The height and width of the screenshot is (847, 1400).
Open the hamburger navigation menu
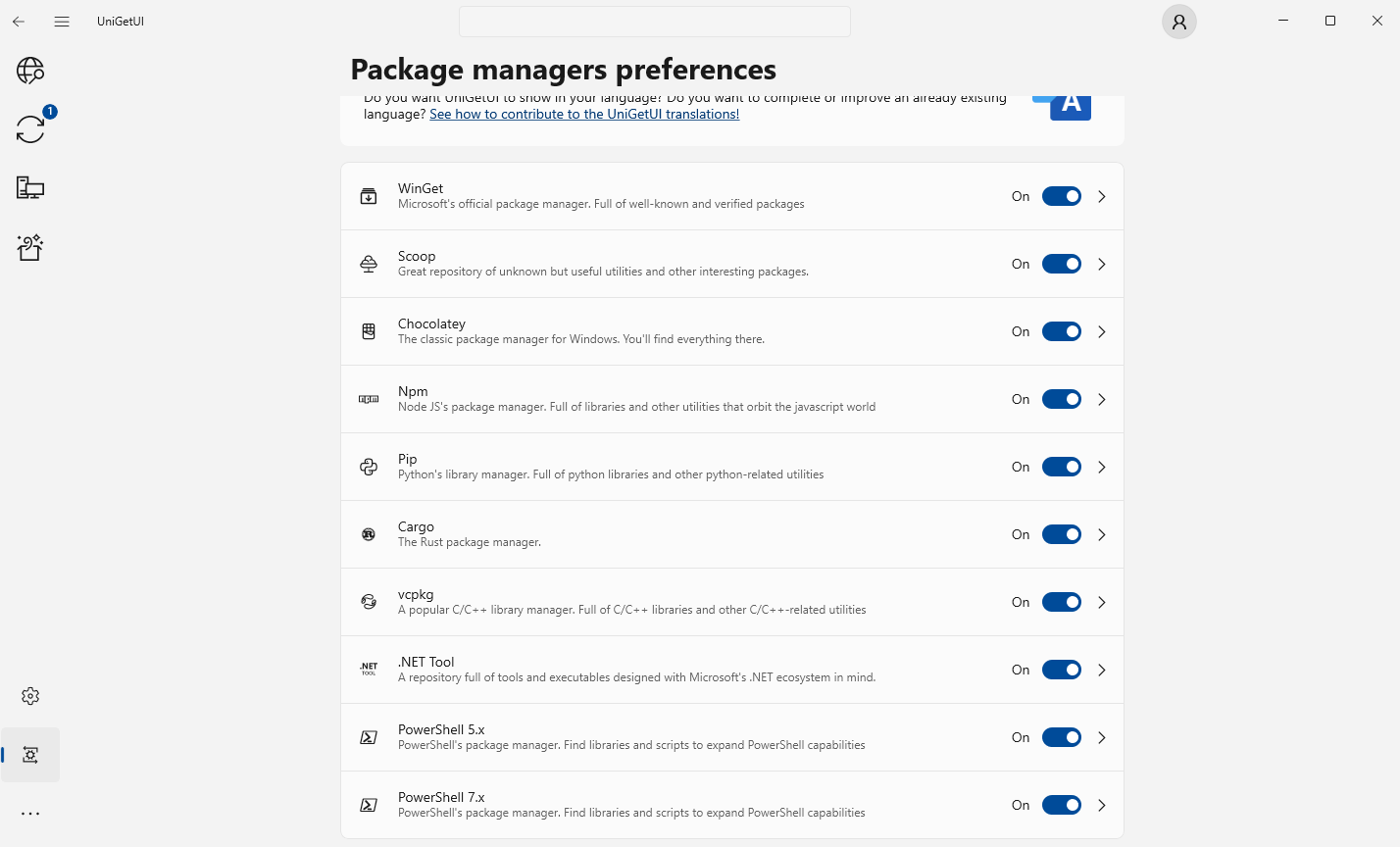[62, 22]
